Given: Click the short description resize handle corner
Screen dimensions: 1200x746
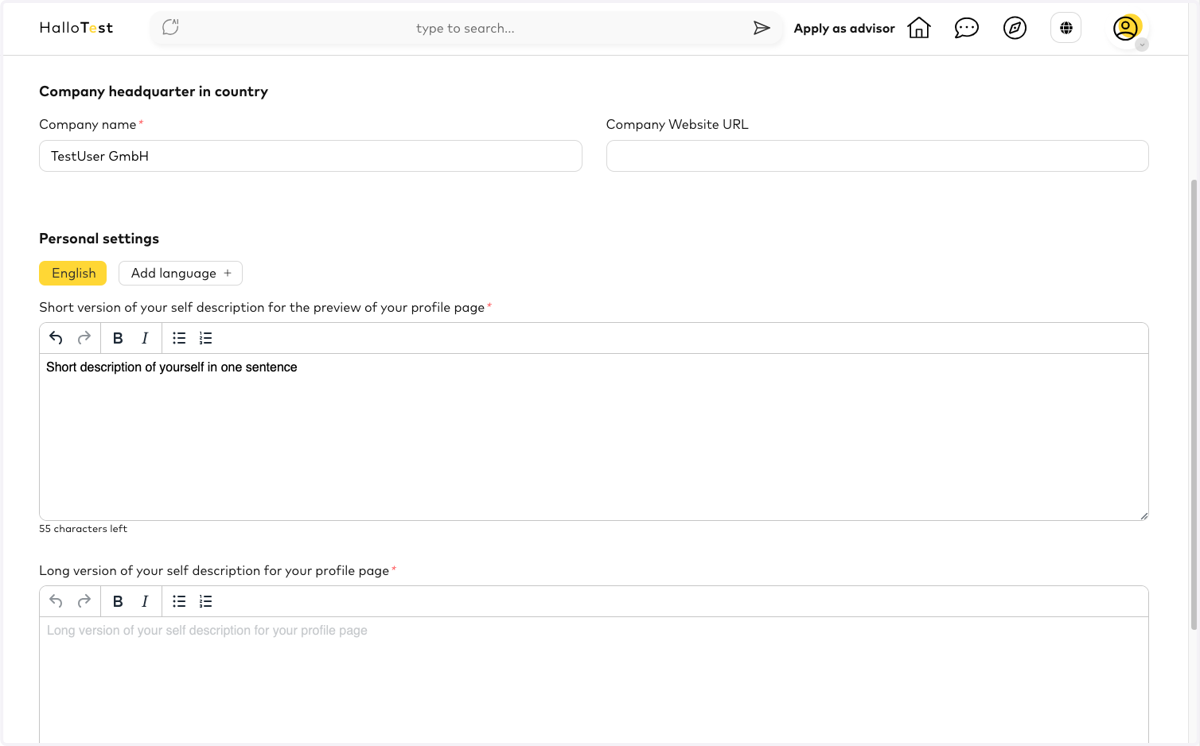Looking at the screenshot, I should coord(1143,515).
